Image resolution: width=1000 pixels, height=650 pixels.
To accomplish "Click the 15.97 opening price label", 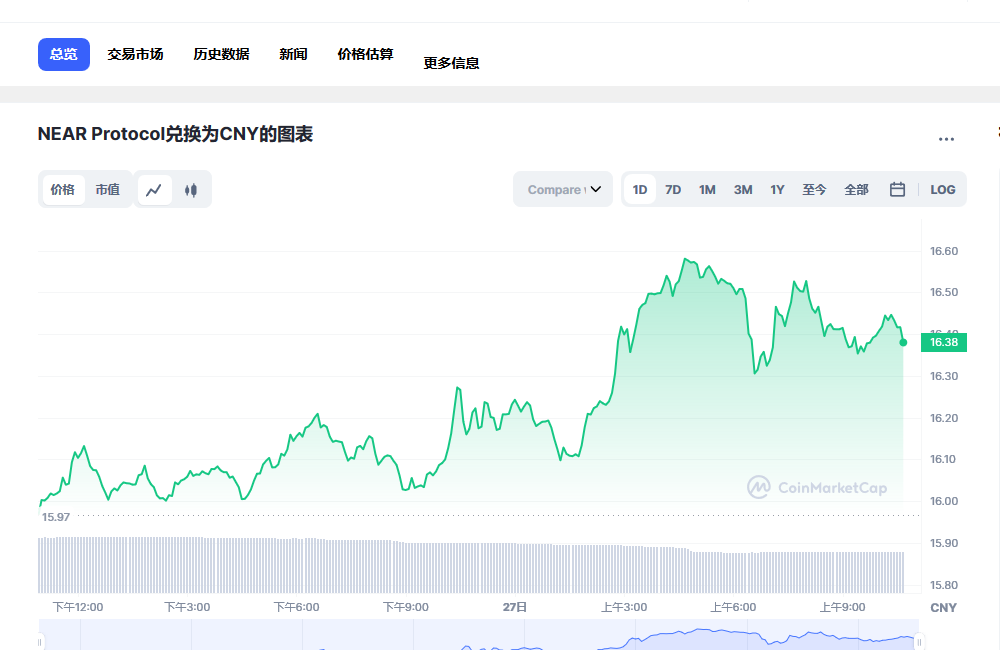I will tap(56, 517).
